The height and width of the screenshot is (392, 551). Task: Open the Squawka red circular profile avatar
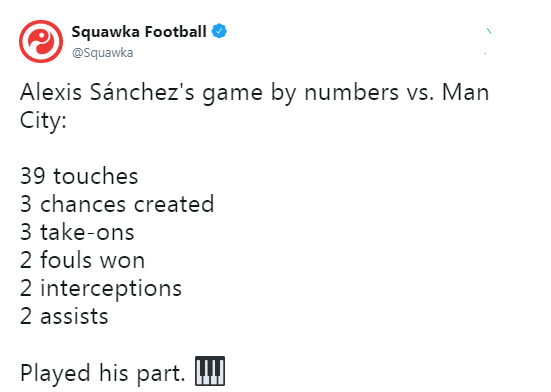(x=41, y=41)
